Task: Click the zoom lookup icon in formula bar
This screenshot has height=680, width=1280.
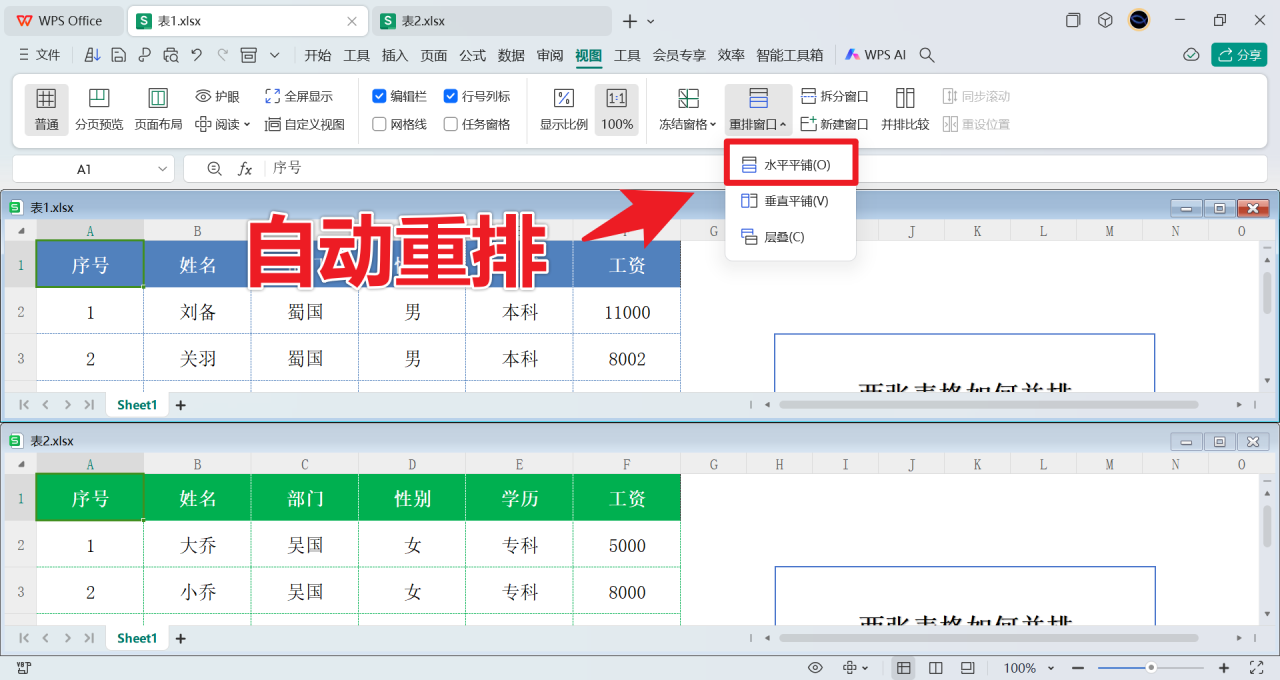Action: (x=214, y=169)
